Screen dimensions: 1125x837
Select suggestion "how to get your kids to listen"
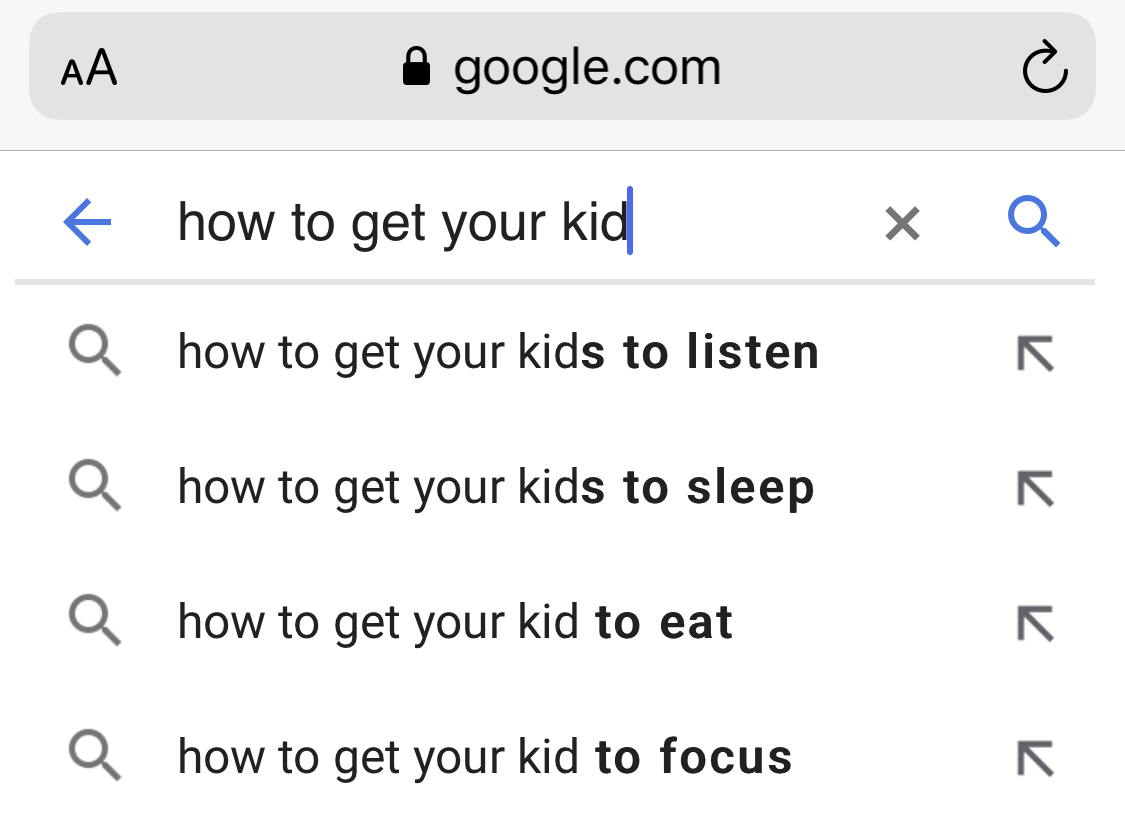tap(498, 352)
